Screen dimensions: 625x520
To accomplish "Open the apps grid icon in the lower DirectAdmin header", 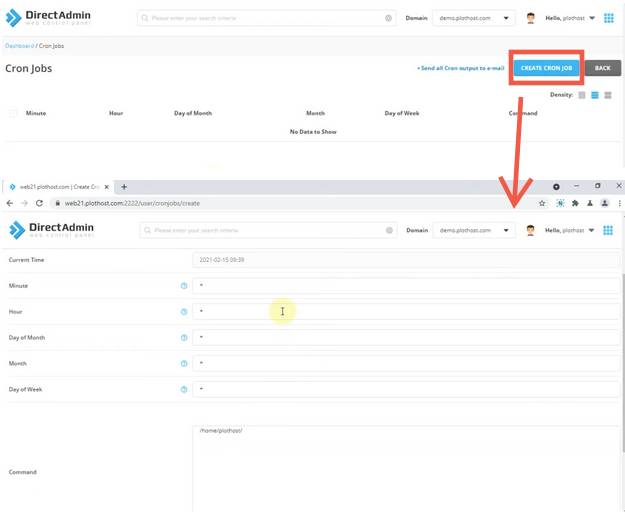I will 608,230.
